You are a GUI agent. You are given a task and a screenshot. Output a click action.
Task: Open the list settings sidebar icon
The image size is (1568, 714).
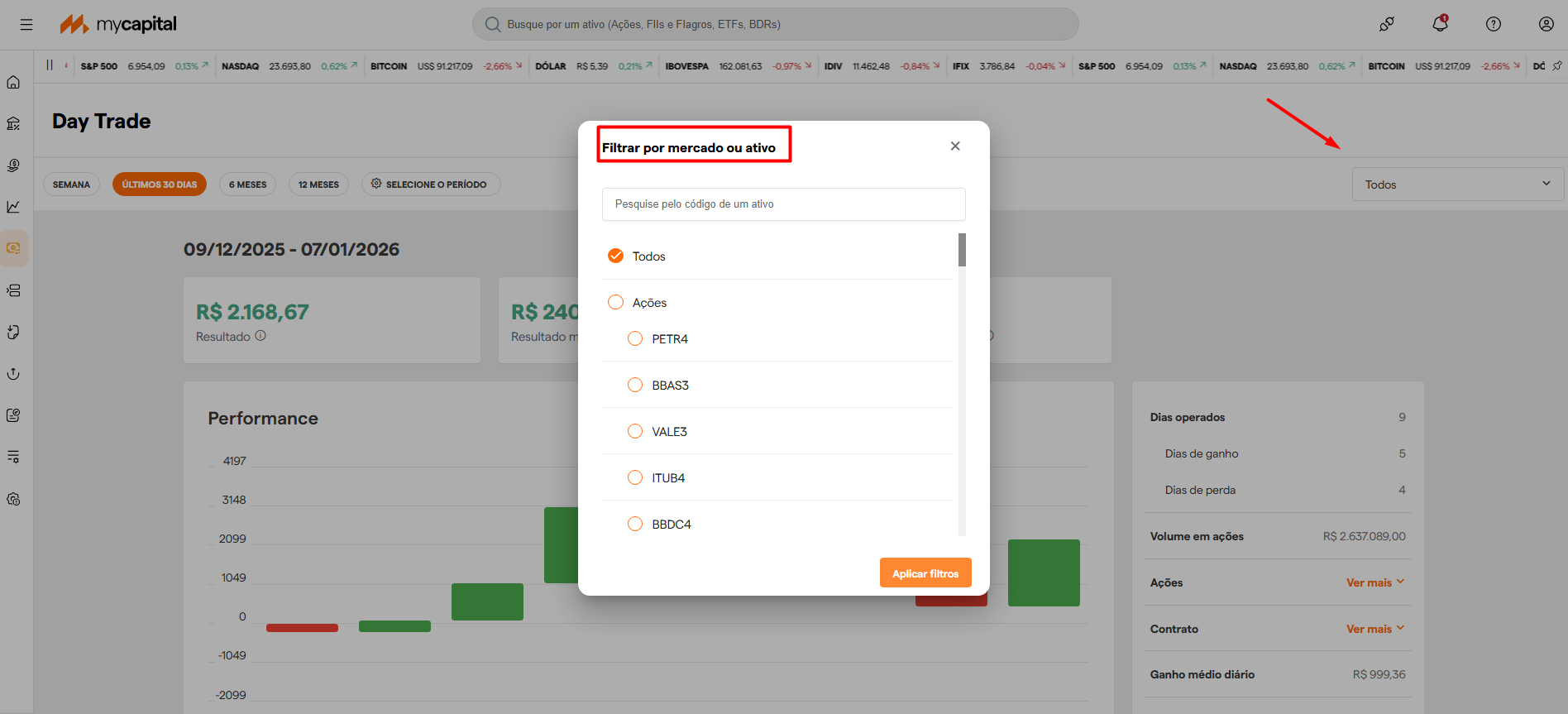pos(13,457)
